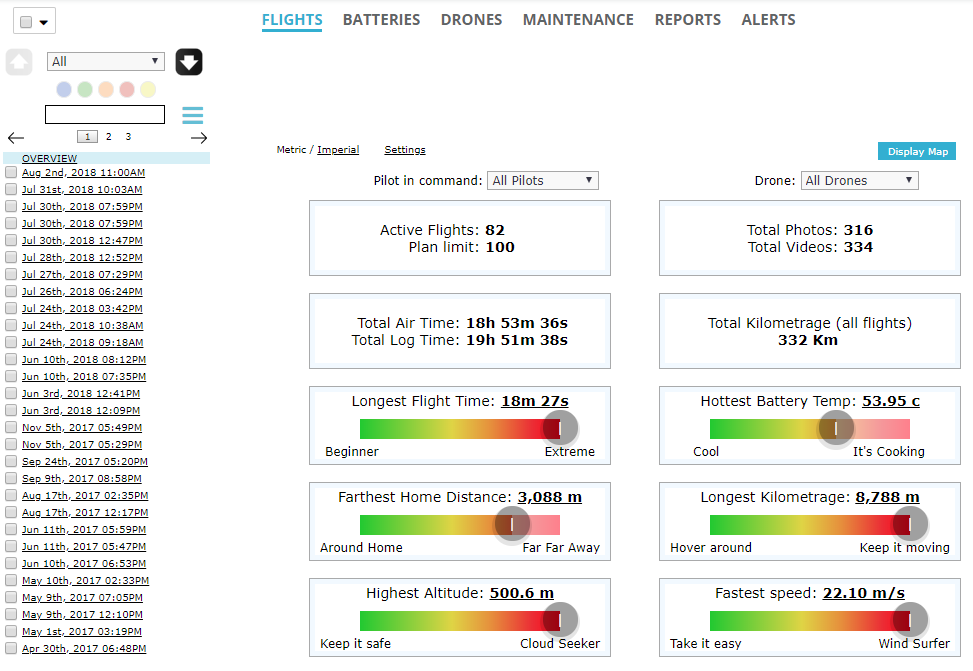Check the Jul 26th, 2018 06:24PM flight checkbox

(11, 291)
